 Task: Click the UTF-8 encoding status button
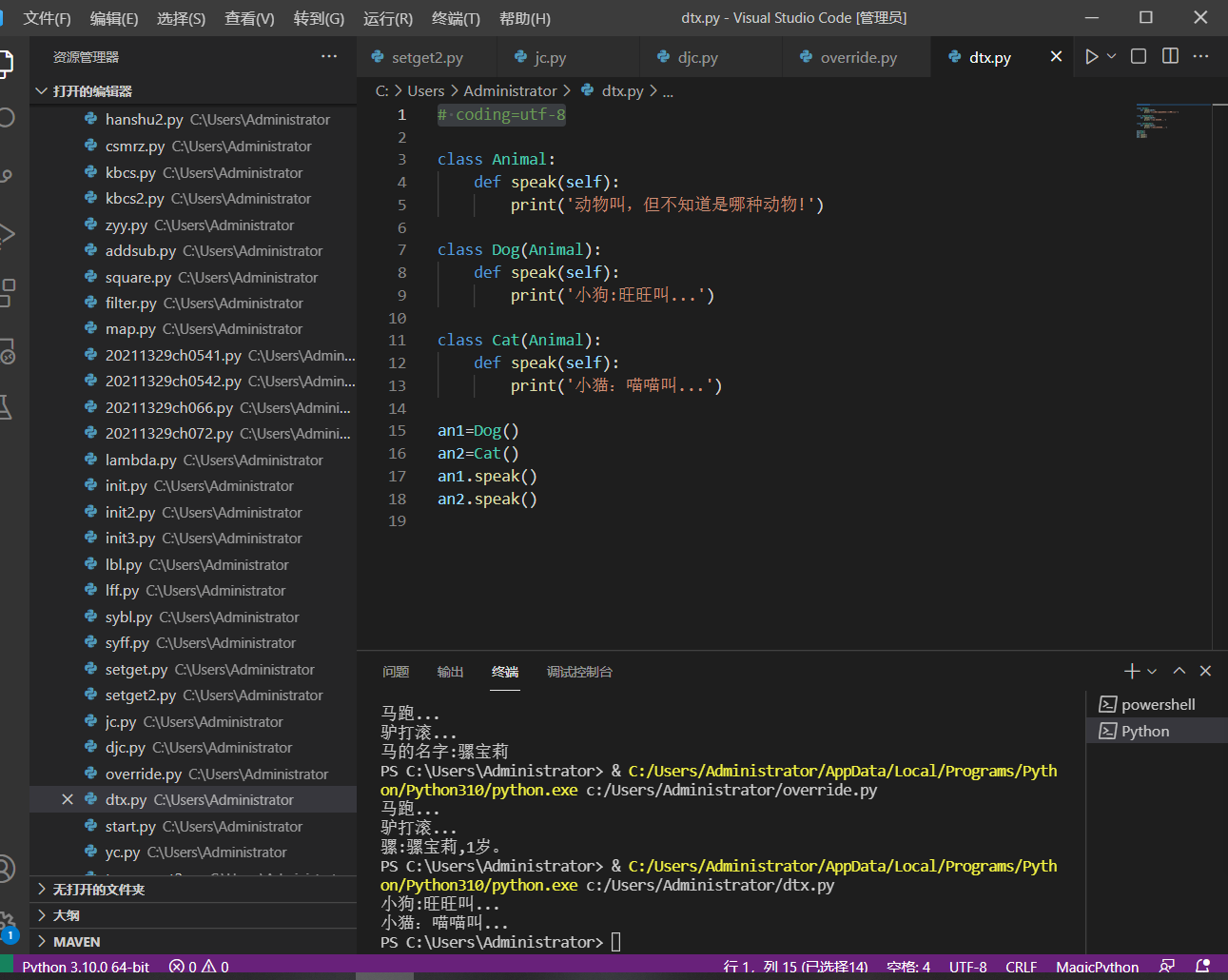point(967,967)
